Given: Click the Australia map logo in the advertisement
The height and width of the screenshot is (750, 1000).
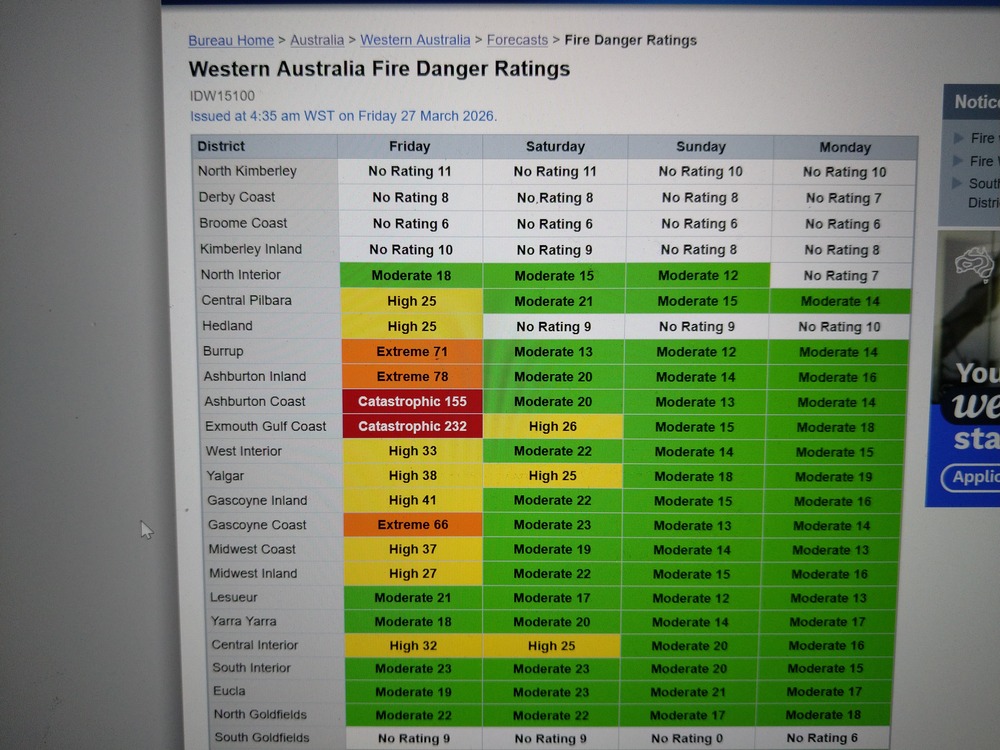Looking at the screenshot, I should pos(976,264).
